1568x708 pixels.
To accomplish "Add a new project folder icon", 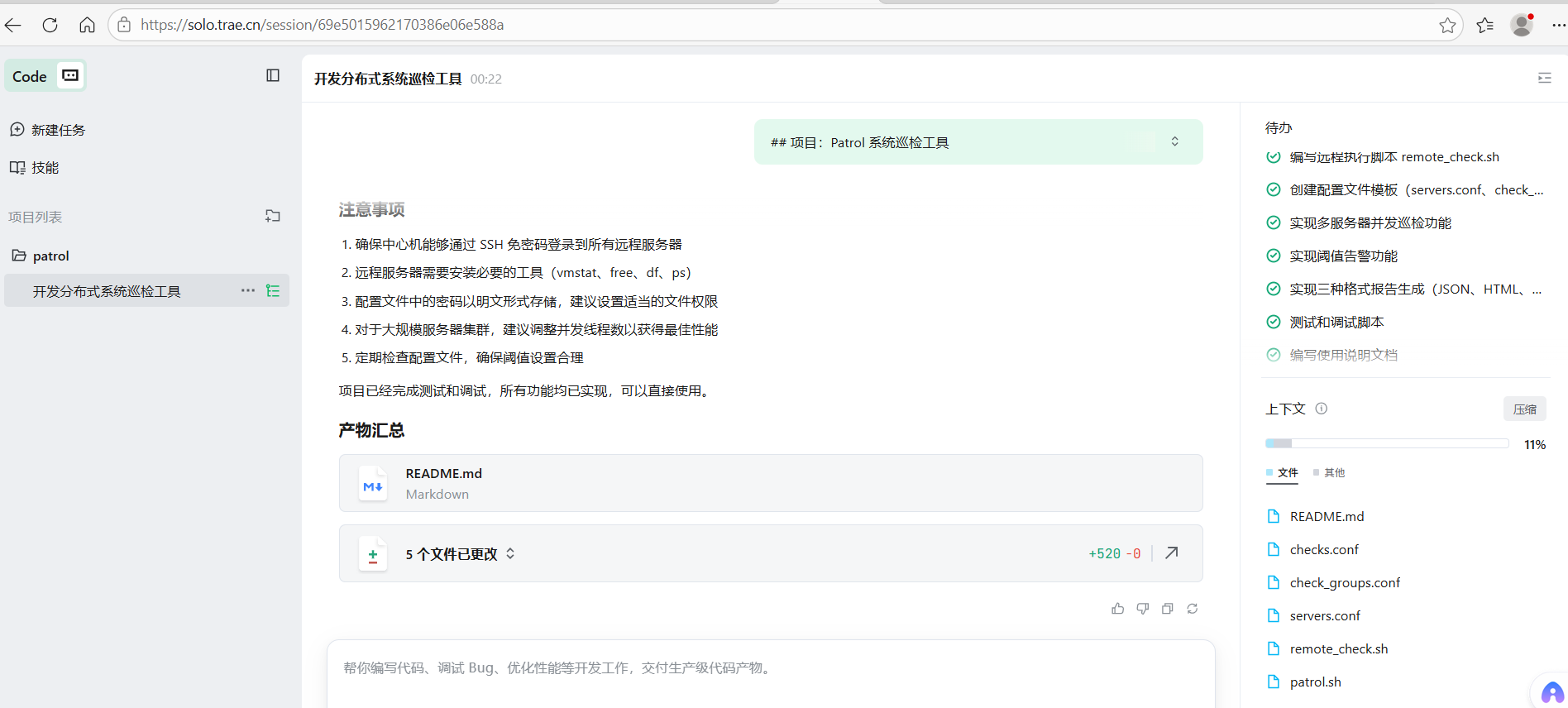I will pos(273,216).
